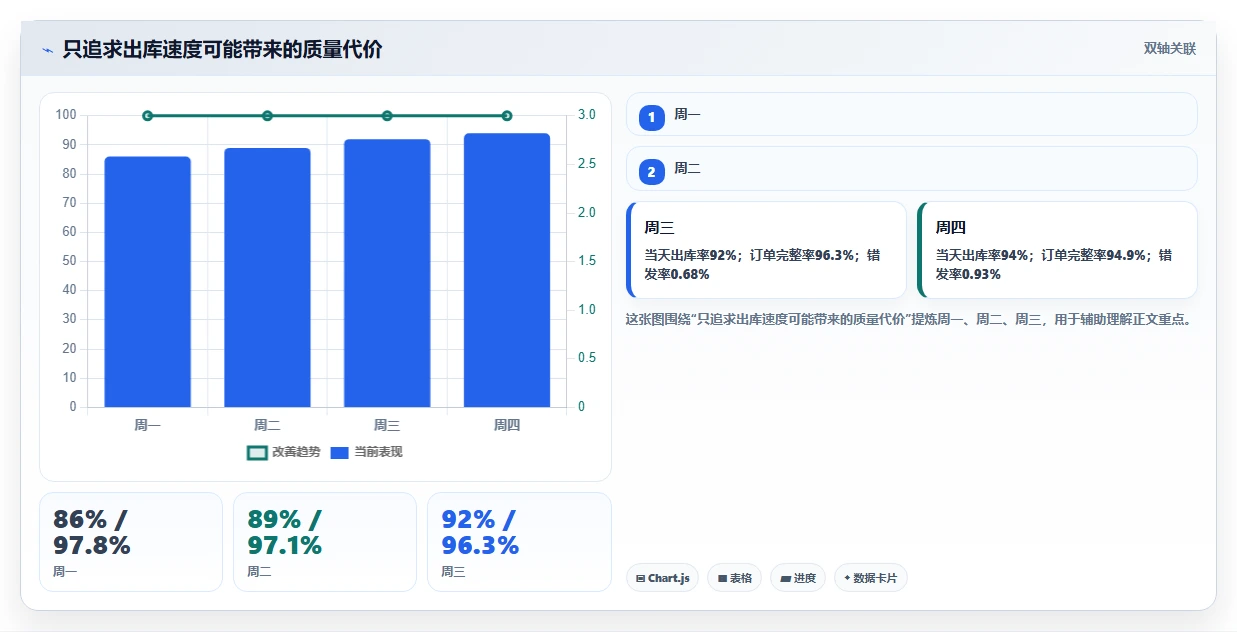Click the number 2 badge icon
Image resolution: width=1237 pixels, height=632 pixels.
pyautogui.click(x=651, y=173)
